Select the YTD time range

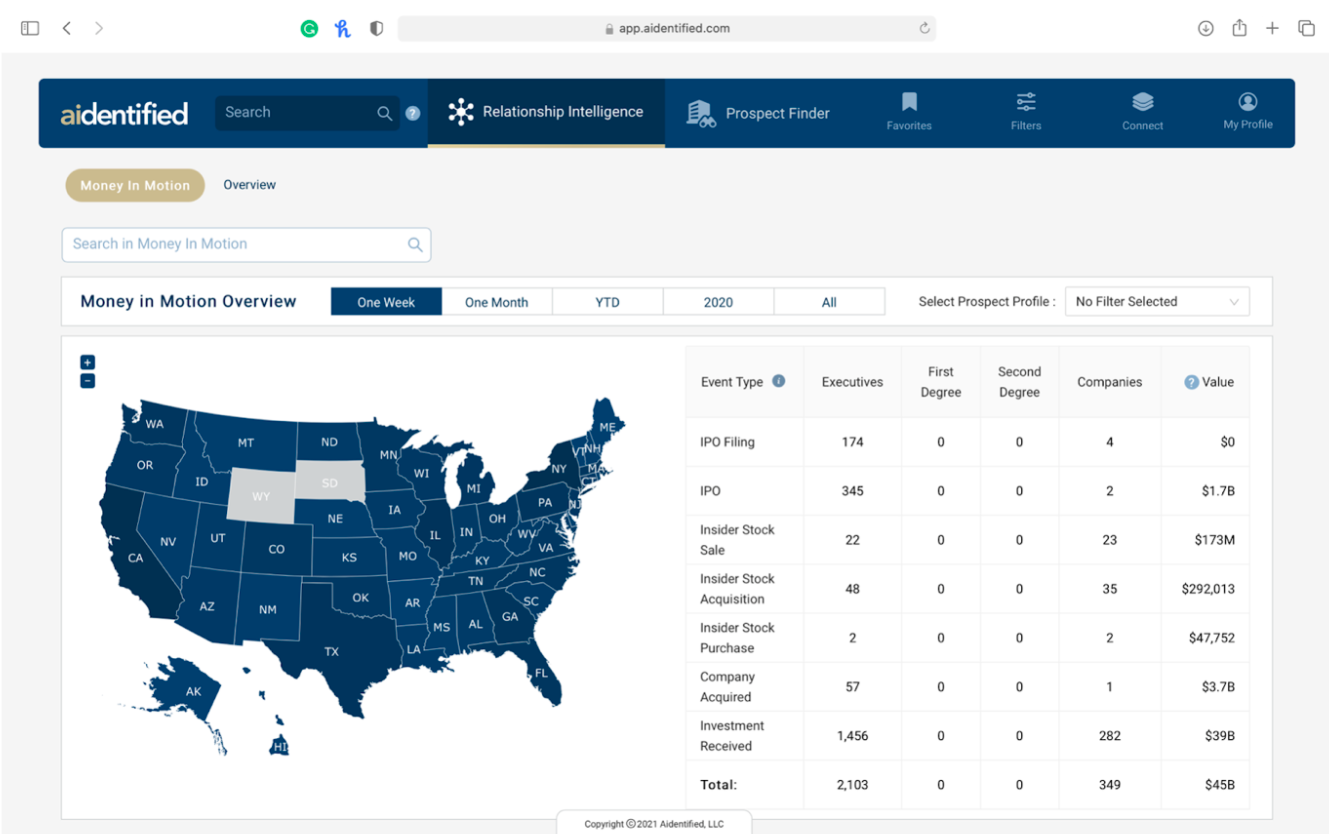tap(607, 302)
